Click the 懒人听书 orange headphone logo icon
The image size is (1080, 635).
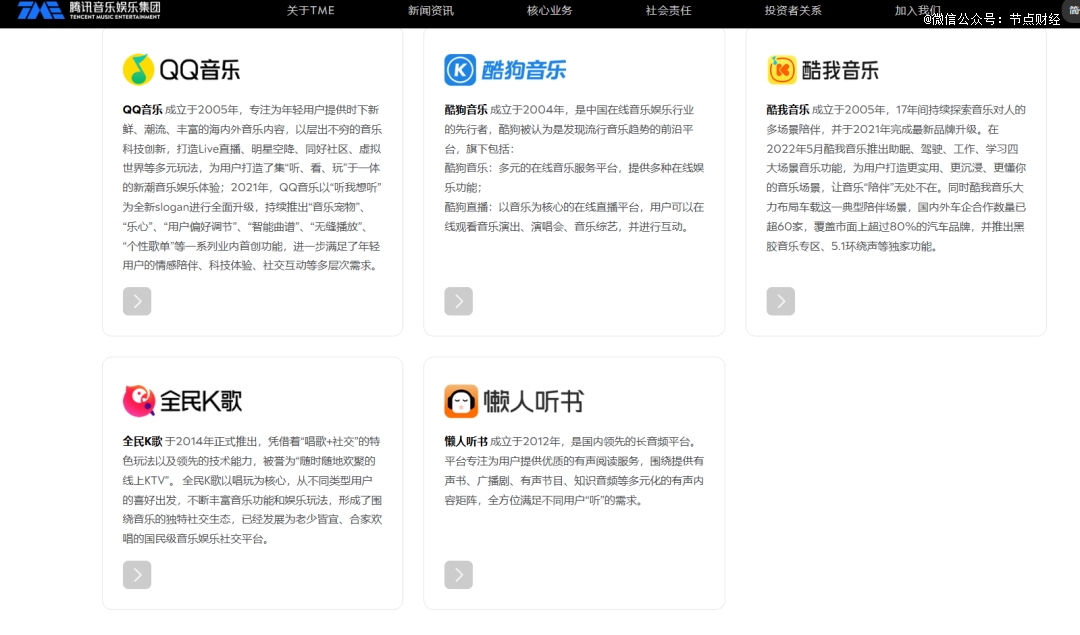(460, 401)
